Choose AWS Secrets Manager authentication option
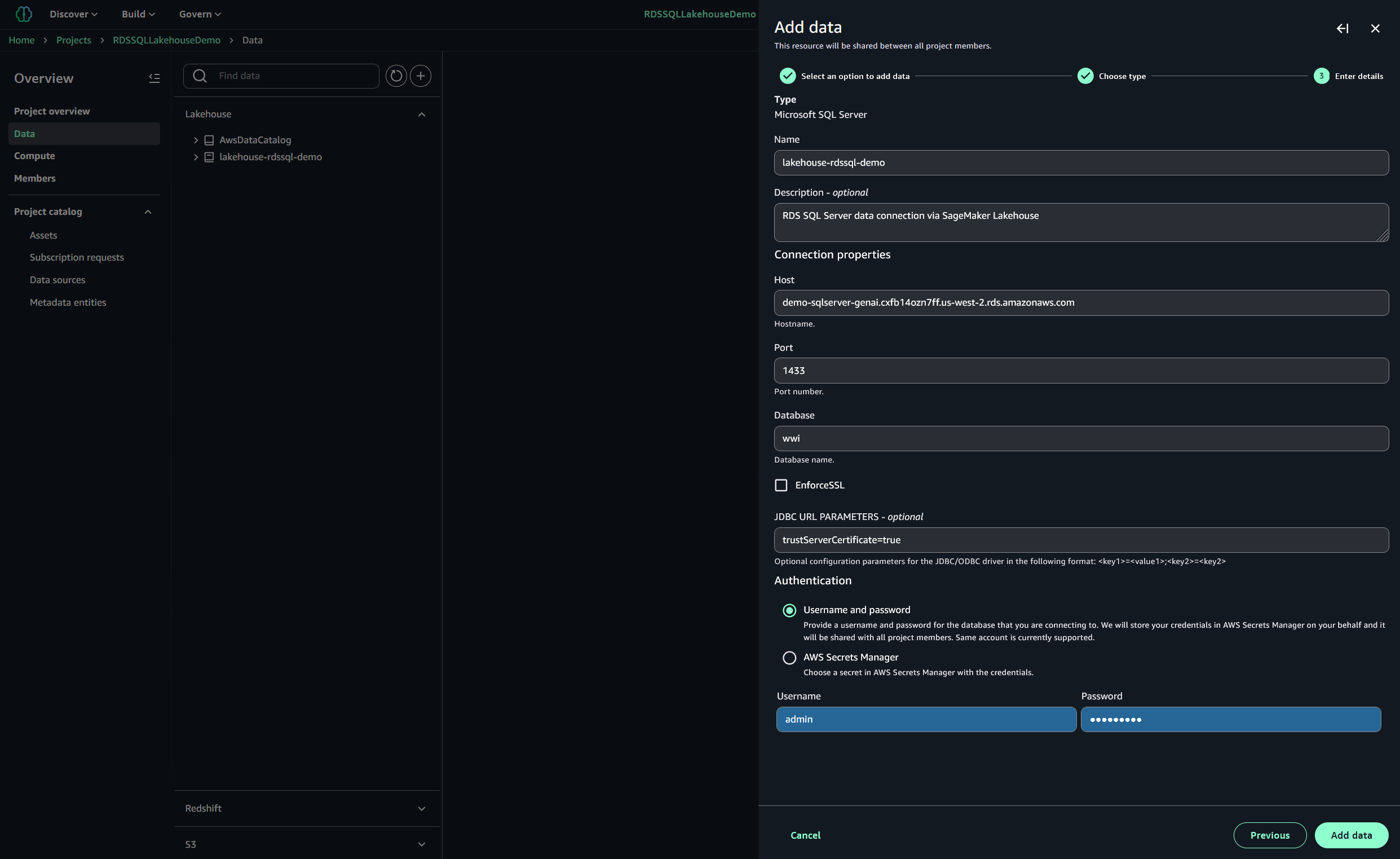The width and height of the screenshot is (1400, 859). pyautogui.click(x=789, y=658)
